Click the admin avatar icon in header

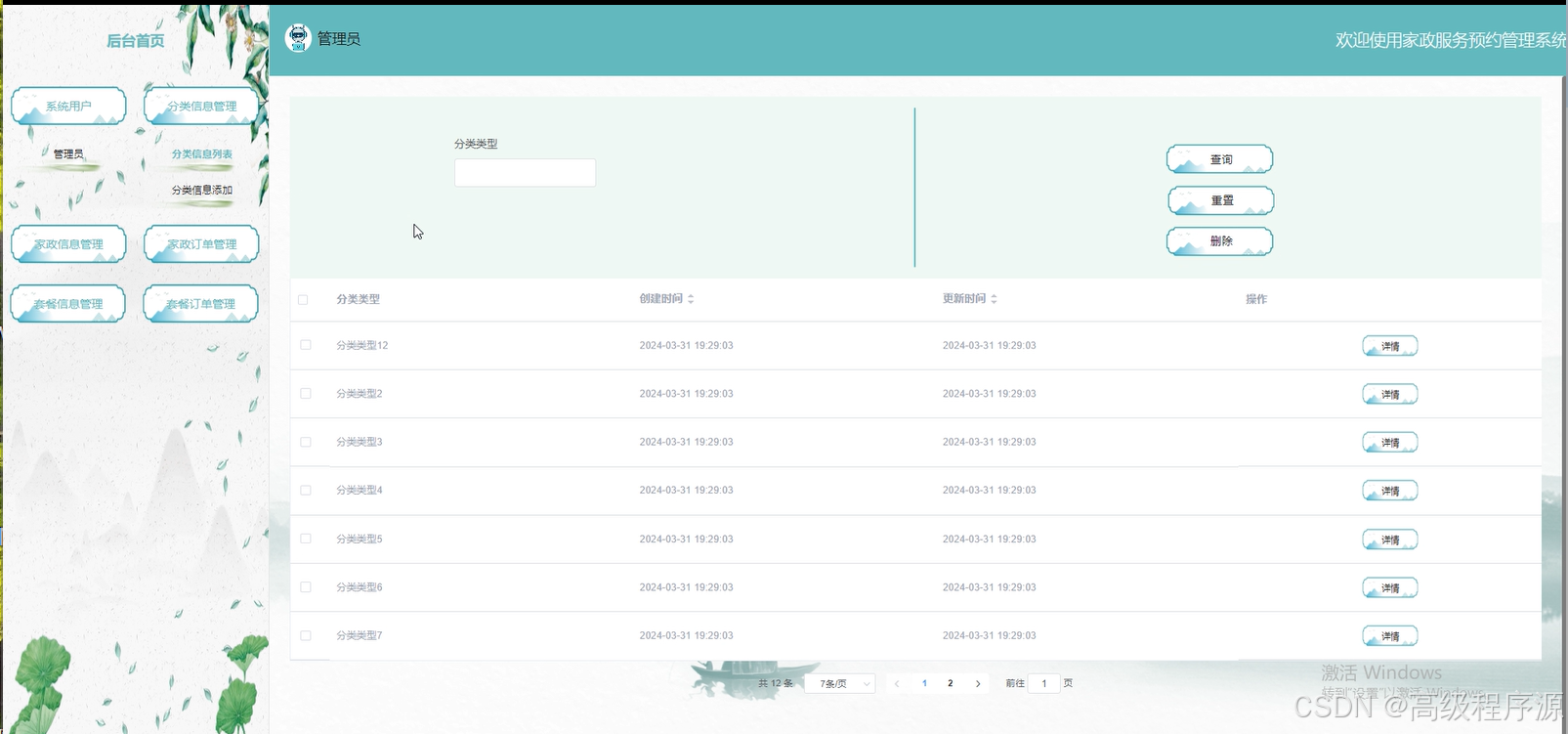[x=298, y=38]
